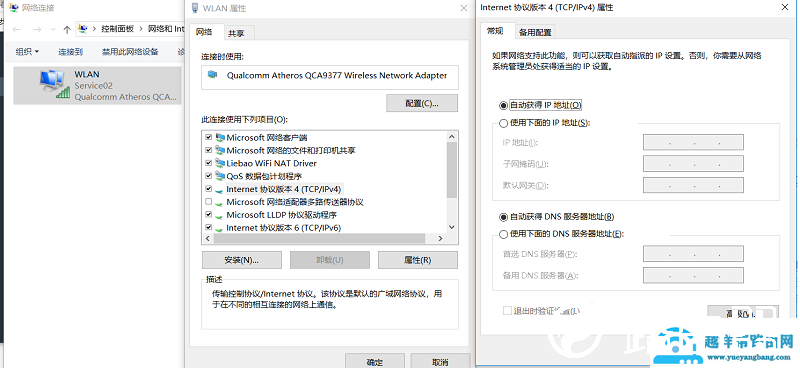
Task: Toggle Liebao WiFi NAT Driver checkbox
Action: click(x=208, y=163)
